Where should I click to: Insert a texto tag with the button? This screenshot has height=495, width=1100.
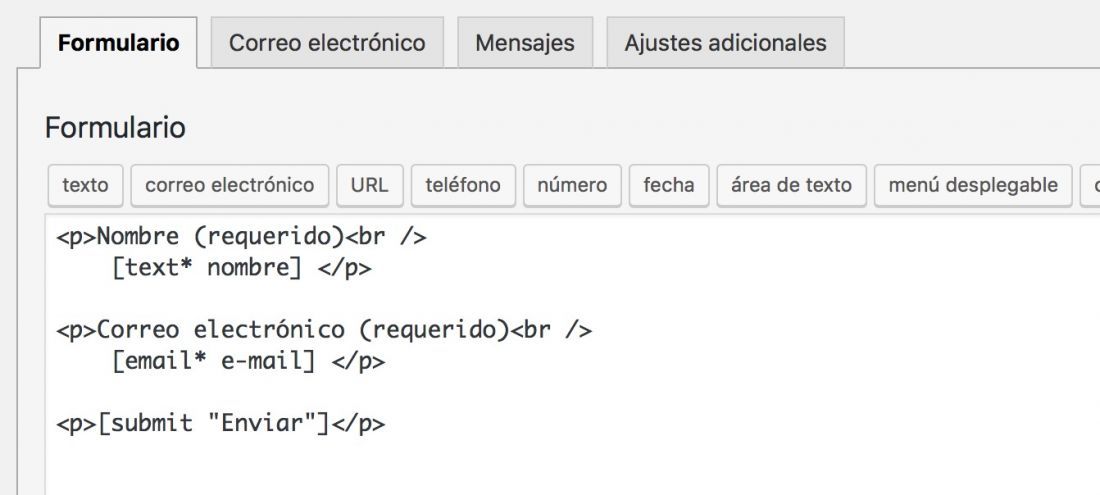point(86,186)
